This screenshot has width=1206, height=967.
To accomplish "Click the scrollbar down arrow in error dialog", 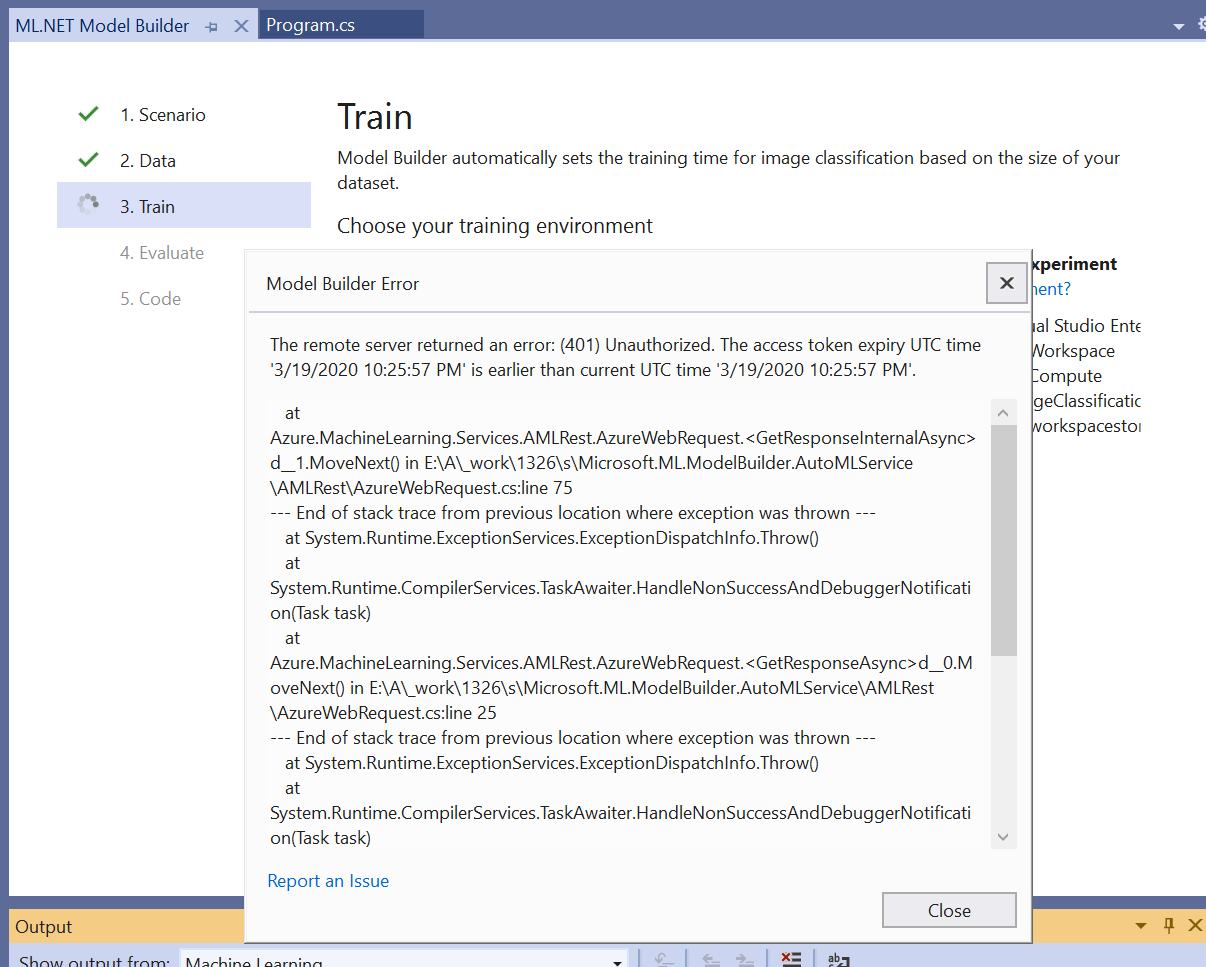I will [1002, 837].
